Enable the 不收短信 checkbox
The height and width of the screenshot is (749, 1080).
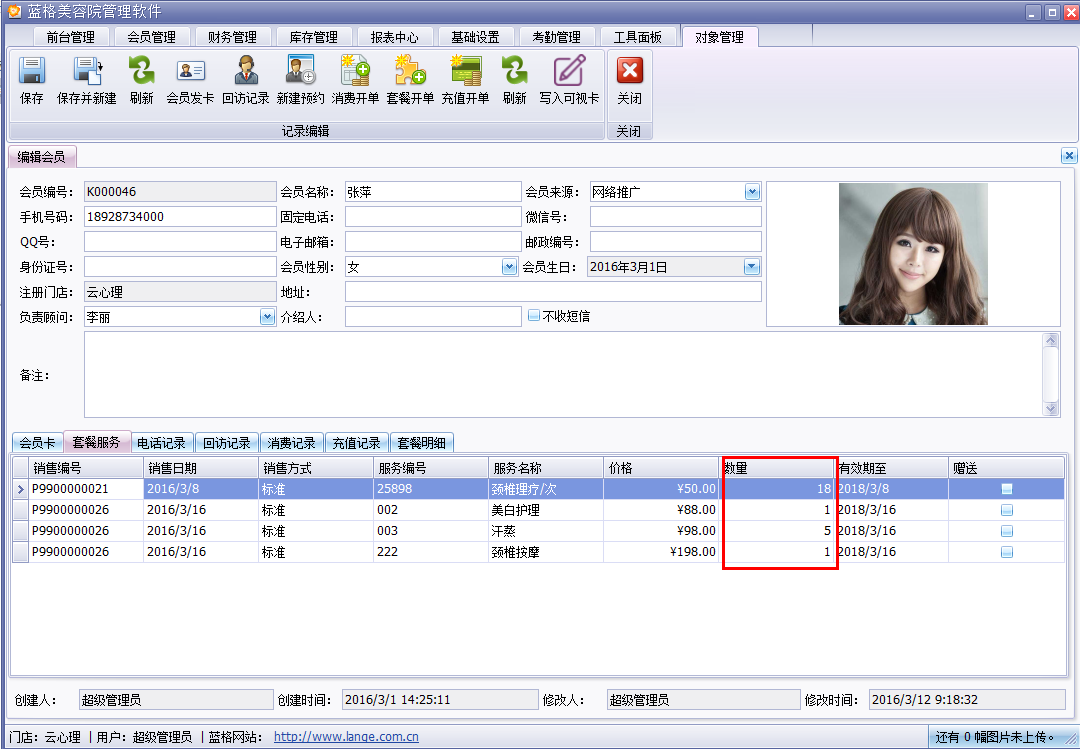534,316
